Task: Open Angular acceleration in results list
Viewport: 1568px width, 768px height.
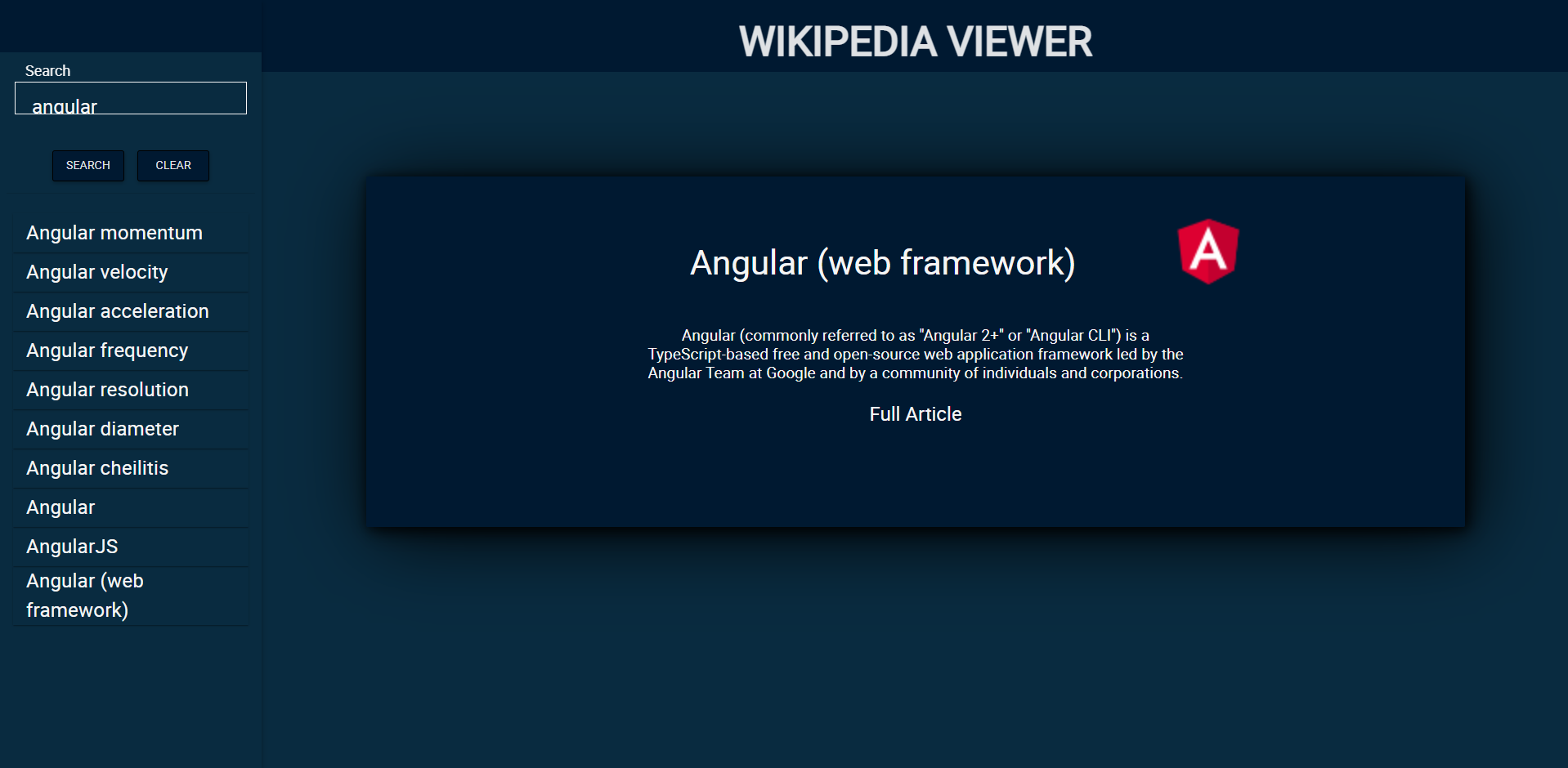Action: pyautogui.click(x=131, y=311)
